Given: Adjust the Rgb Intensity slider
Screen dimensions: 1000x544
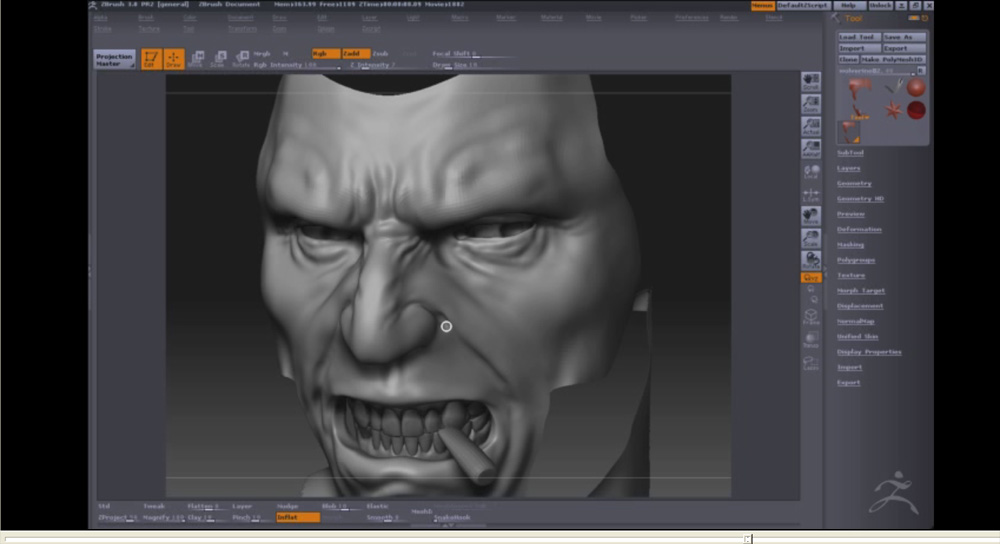Looking at the screenshot, I should coord(296,65).
